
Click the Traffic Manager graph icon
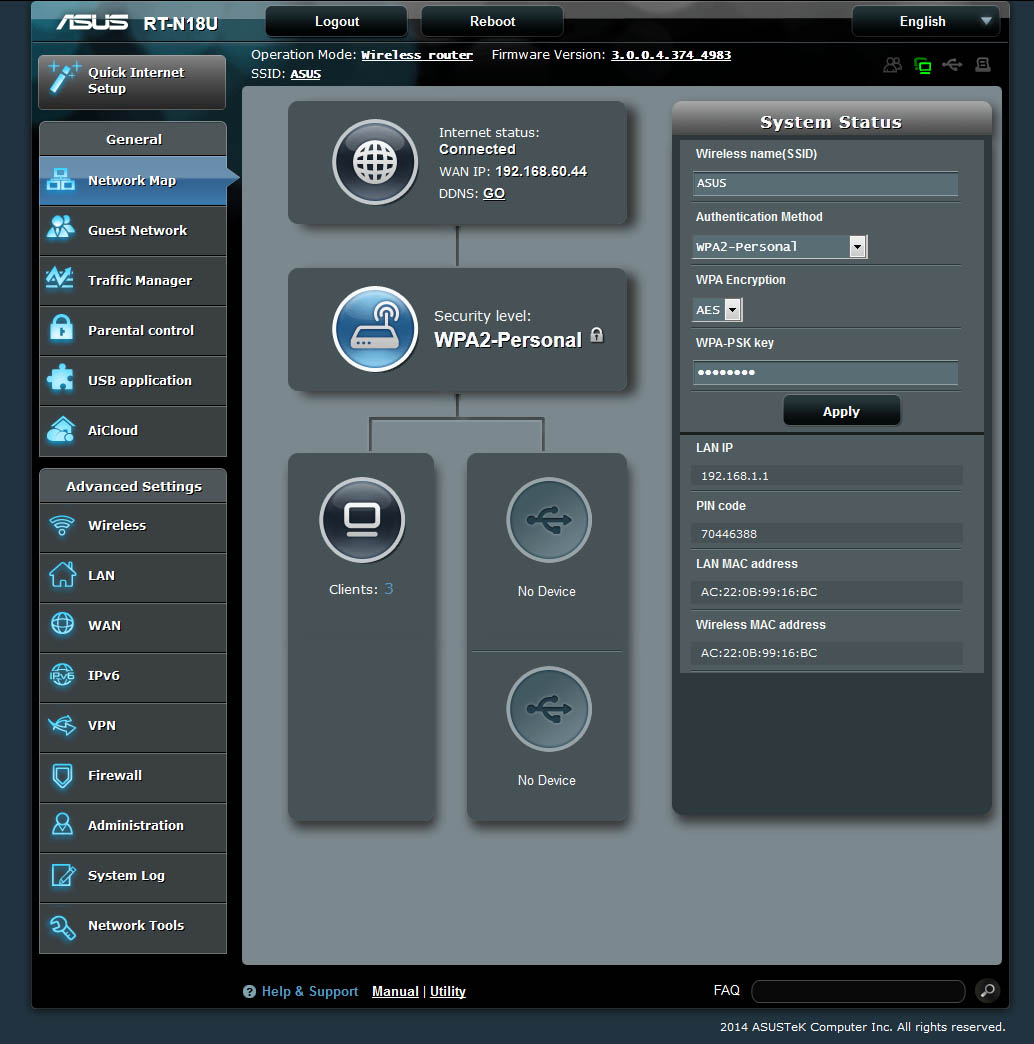(x=60, y=278)
